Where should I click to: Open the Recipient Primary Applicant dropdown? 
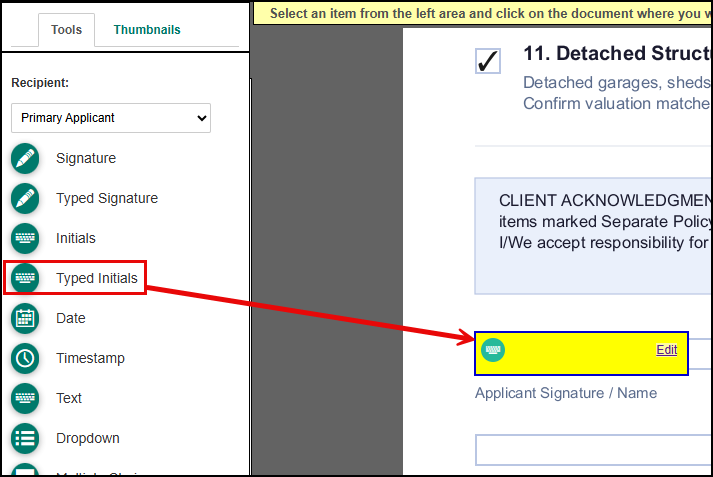111,118
